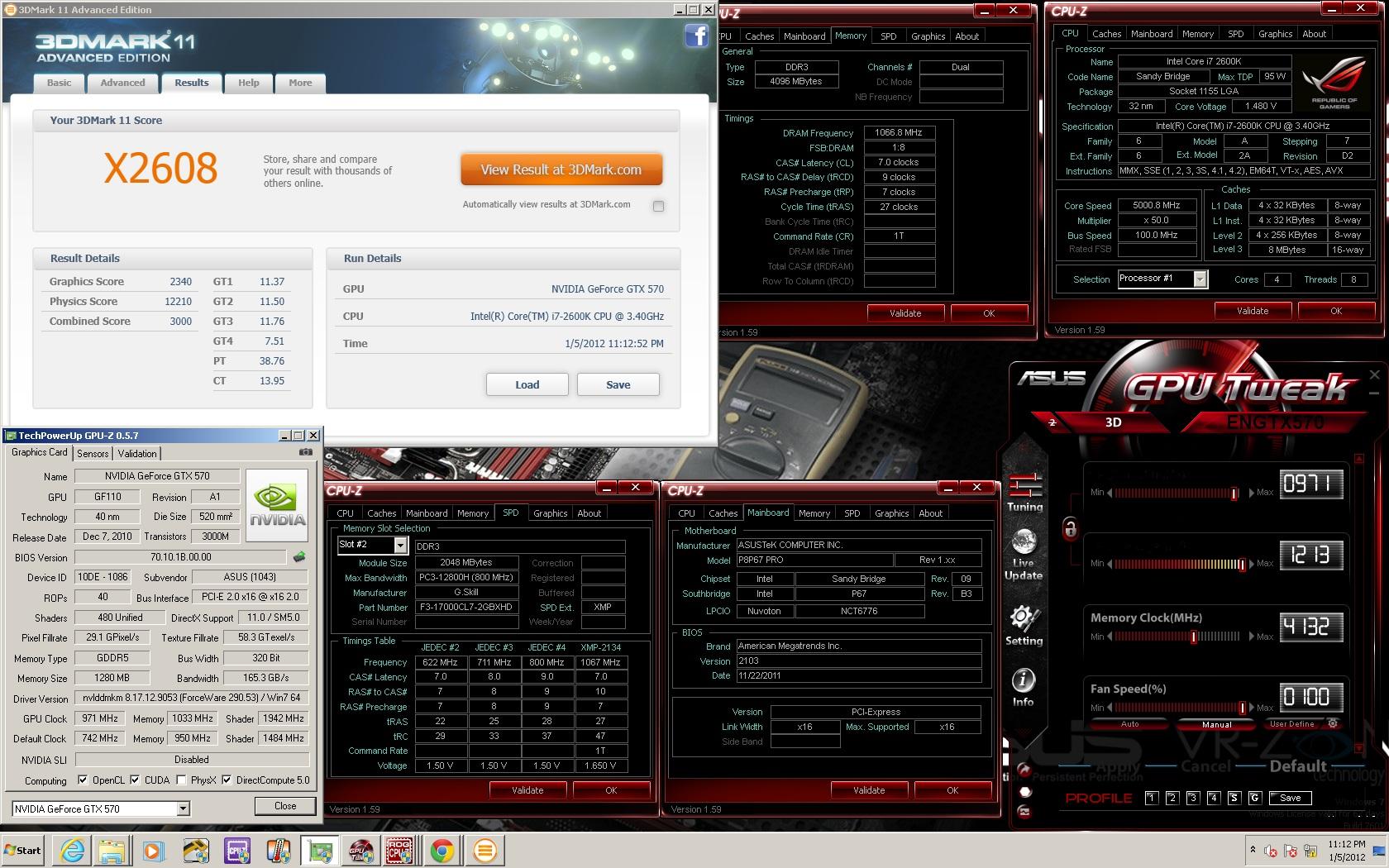Image resolution: width=1389 pixels, height=868 pixels.
Task: Toggle the clock link lock icon in GPU Tweak
Action: (1070, 527)
